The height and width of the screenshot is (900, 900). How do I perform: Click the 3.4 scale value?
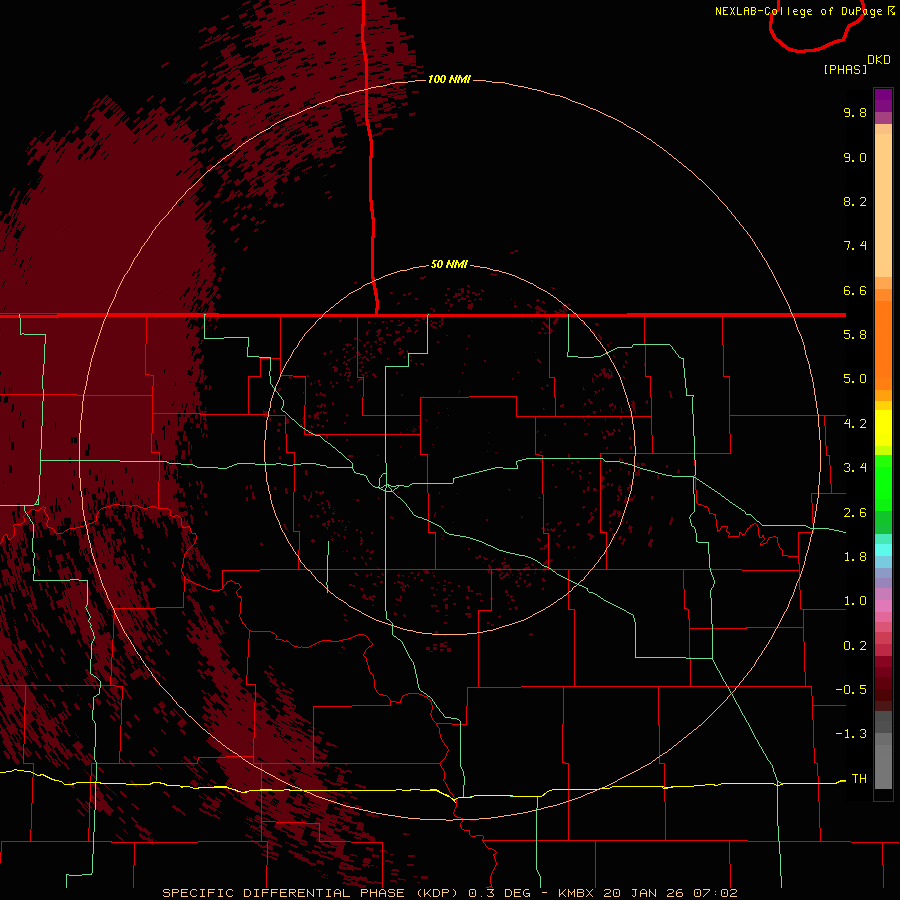pos(855,468)
